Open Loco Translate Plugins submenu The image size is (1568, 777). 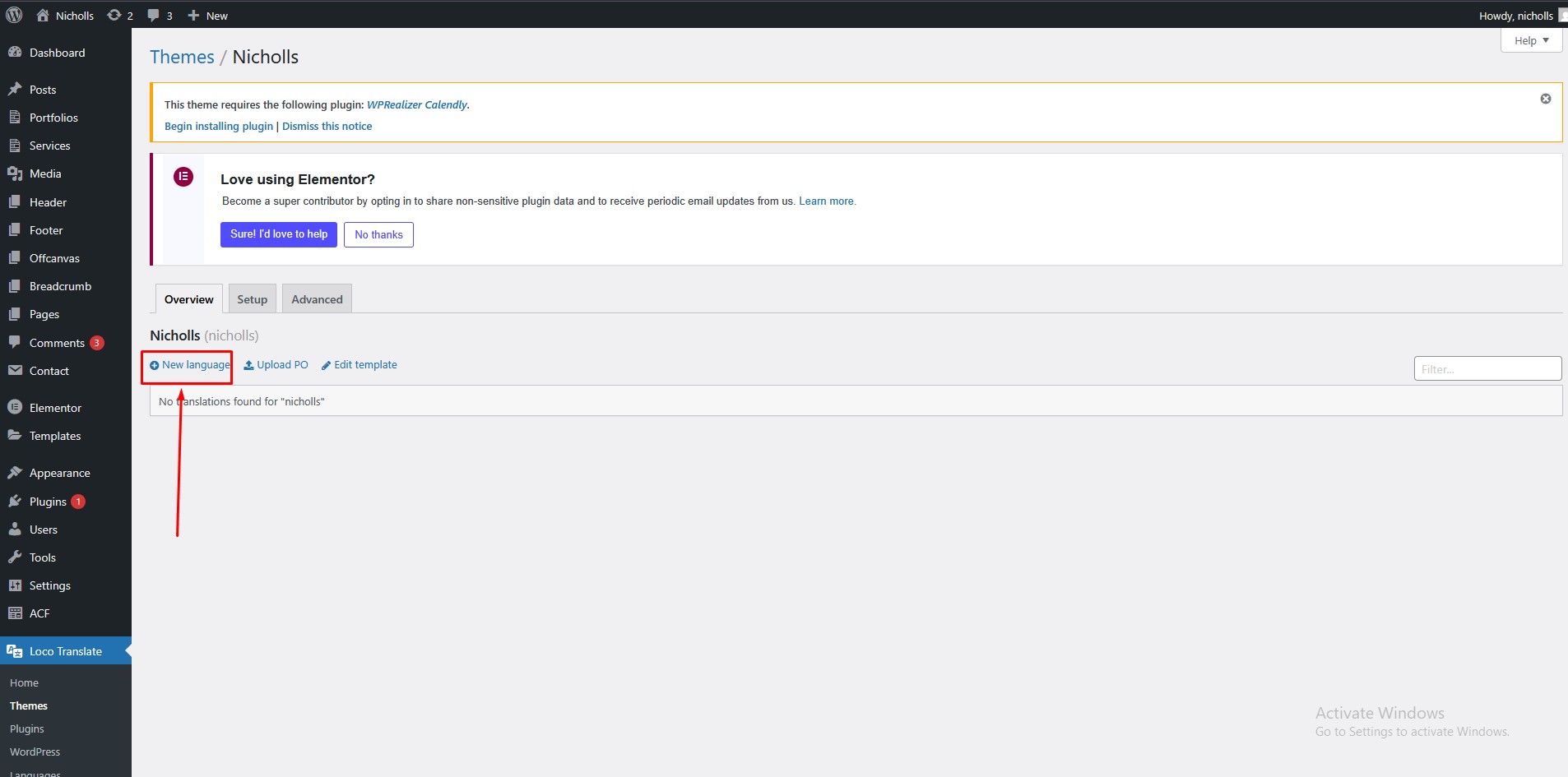[27, 728]
